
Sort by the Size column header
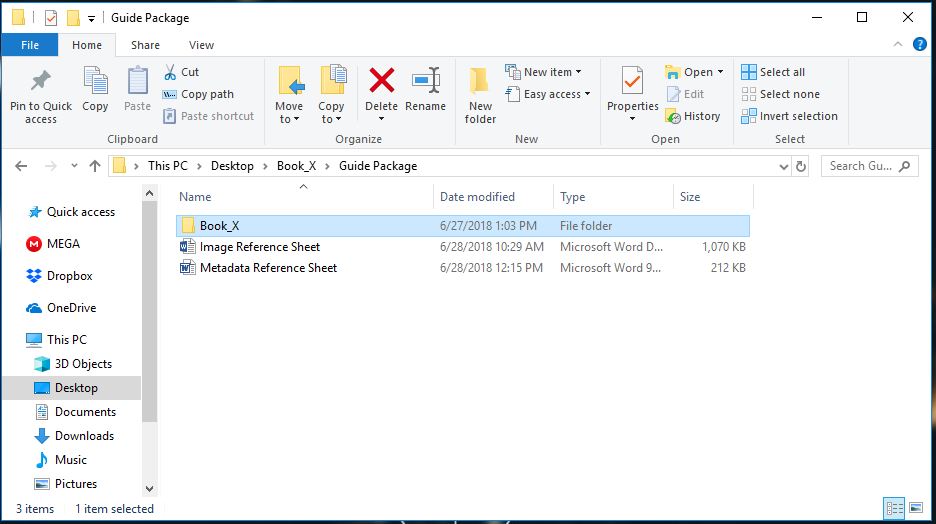coord(713,197)
